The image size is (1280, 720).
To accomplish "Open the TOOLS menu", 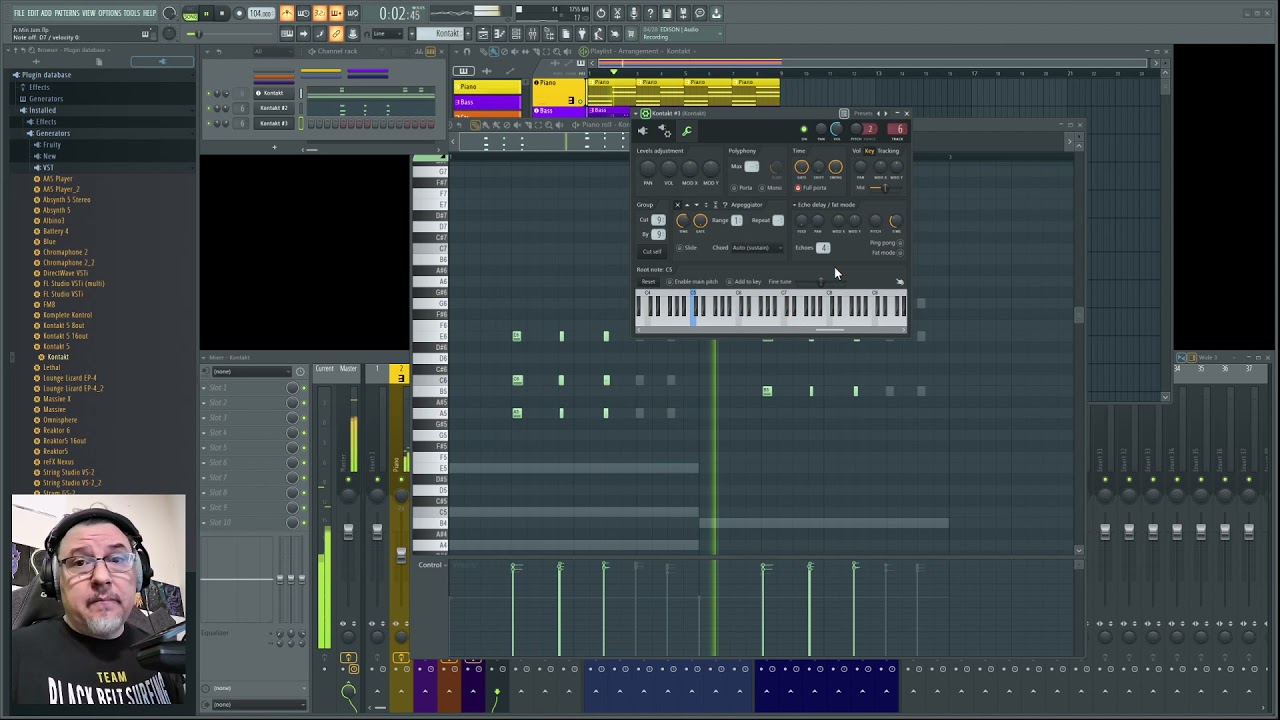I will pyautogui.click(x=132, y=13).
